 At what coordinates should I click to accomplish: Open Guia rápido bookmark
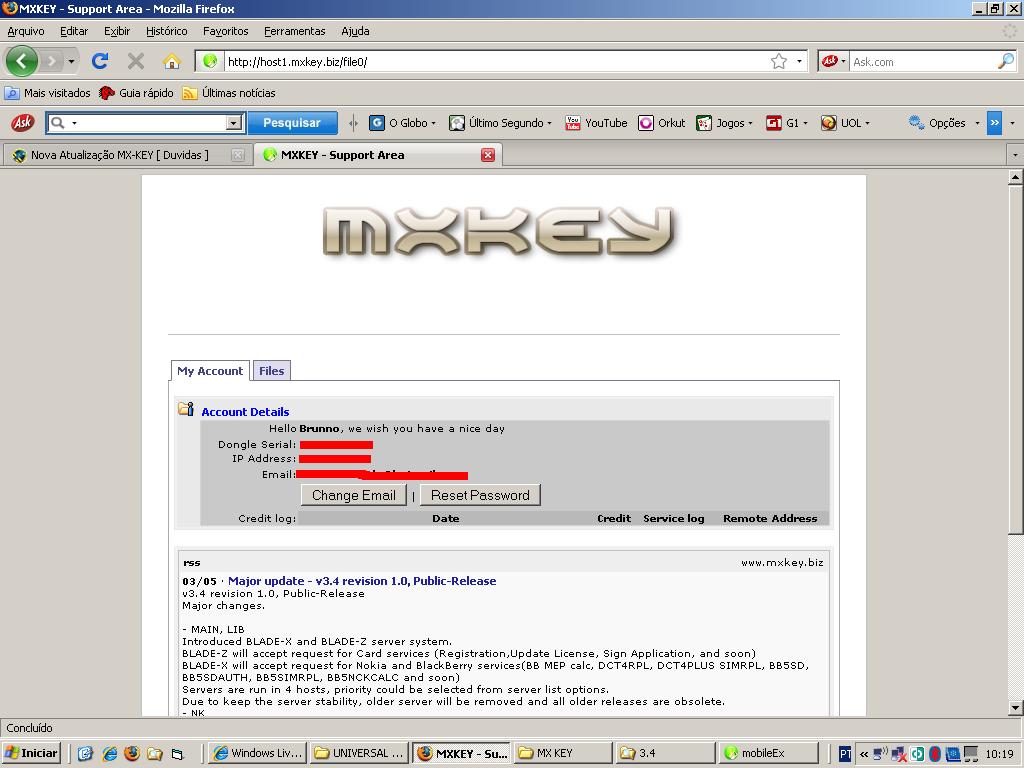136,93
